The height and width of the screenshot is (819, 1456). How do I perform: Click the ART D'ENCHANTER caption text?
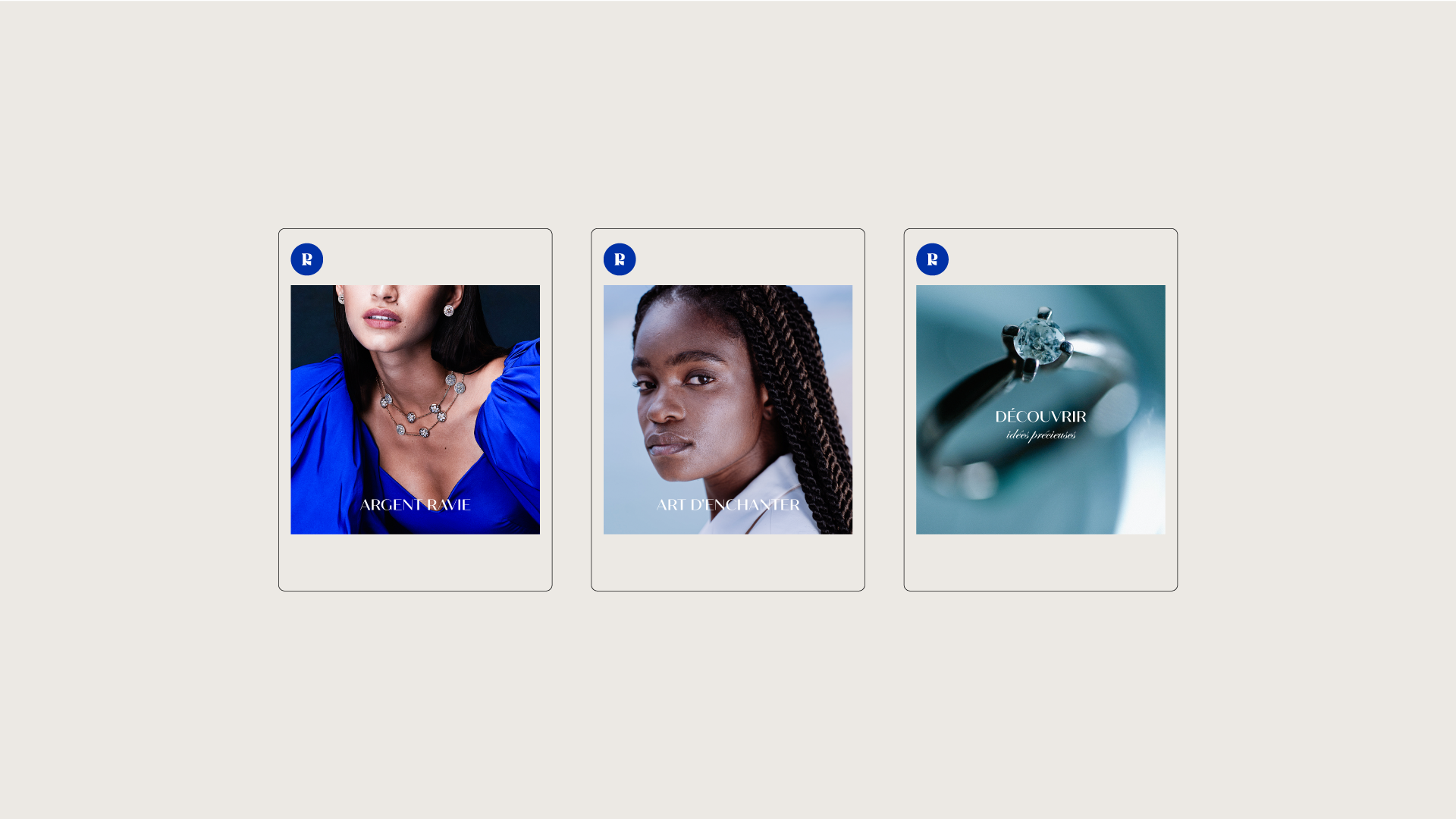pyautogui.click(x=728, y=505)
